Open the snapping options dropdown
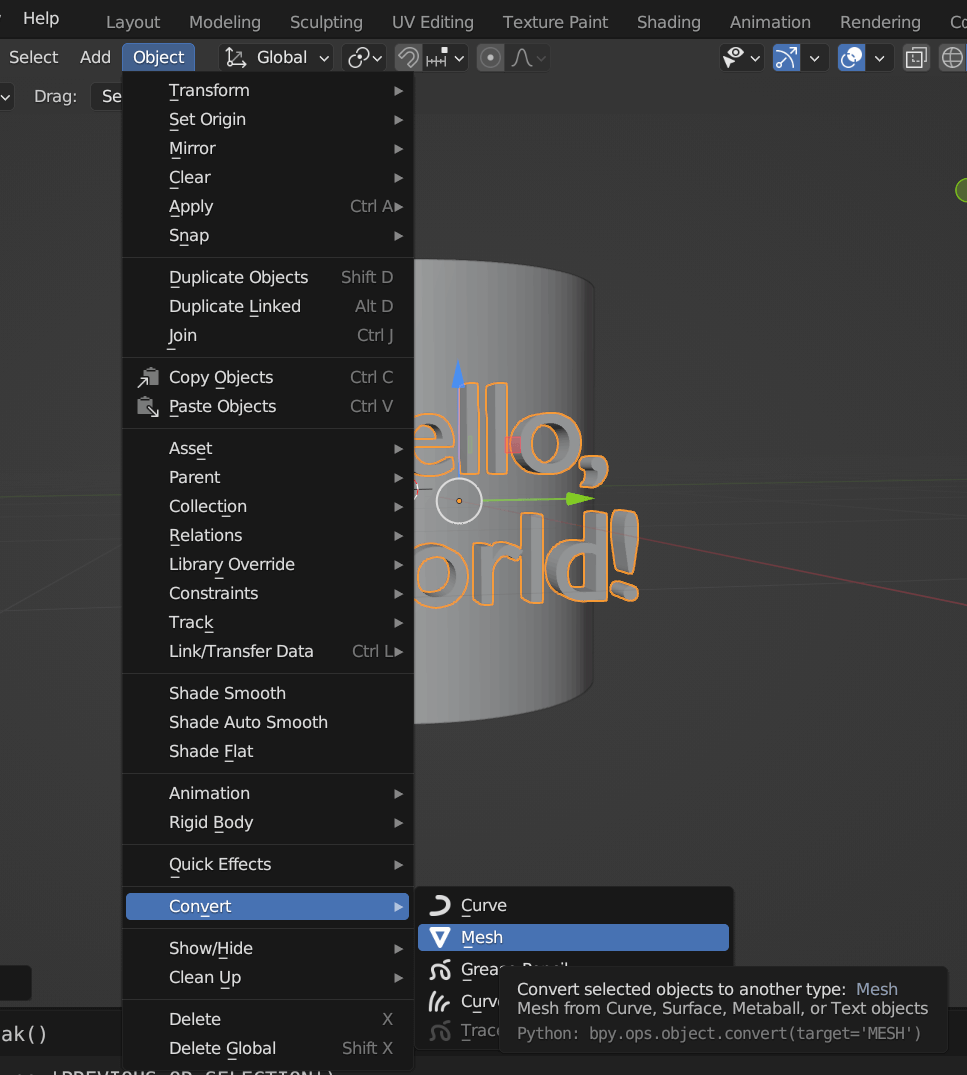This screenshot has height=1075, width=967. point(446,58)
